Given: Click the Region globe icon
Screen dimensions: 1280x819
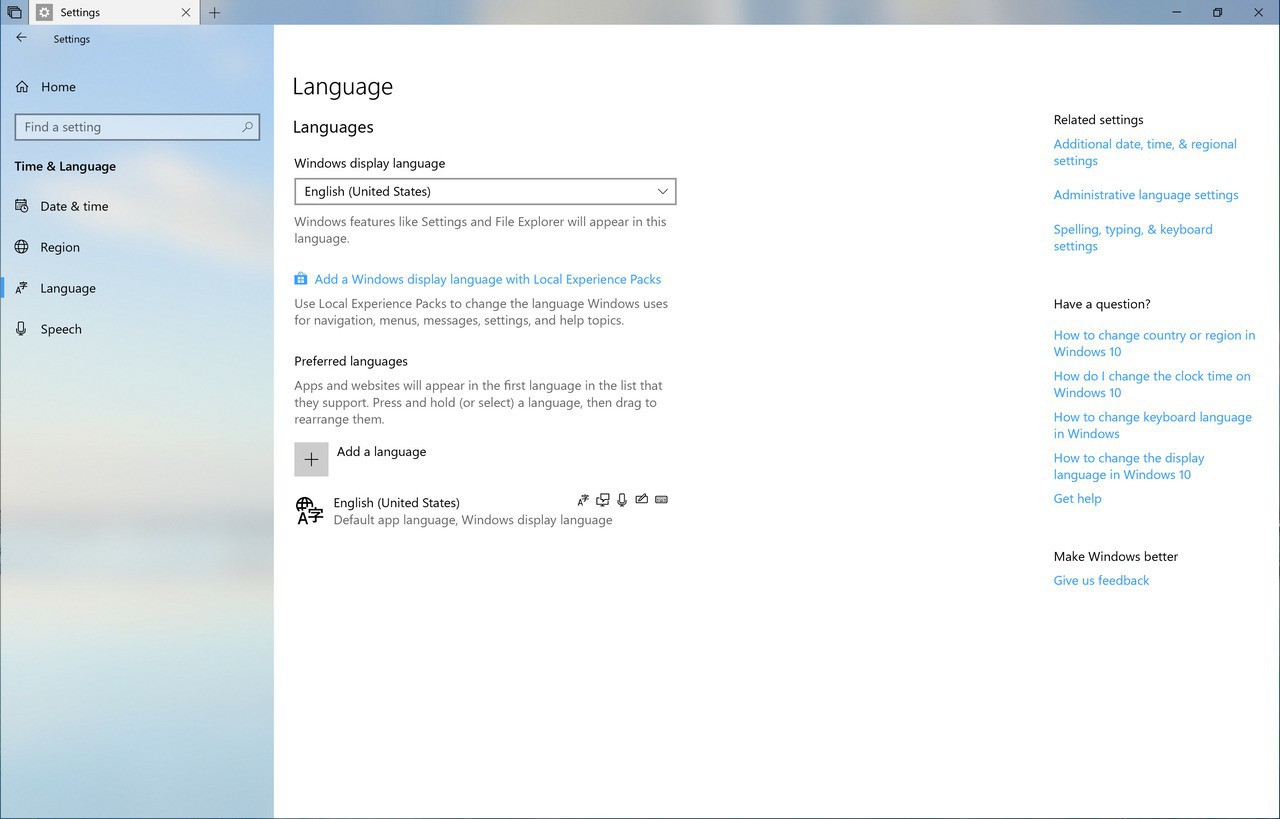Looking at the screenshot, I should coord(22,247).
